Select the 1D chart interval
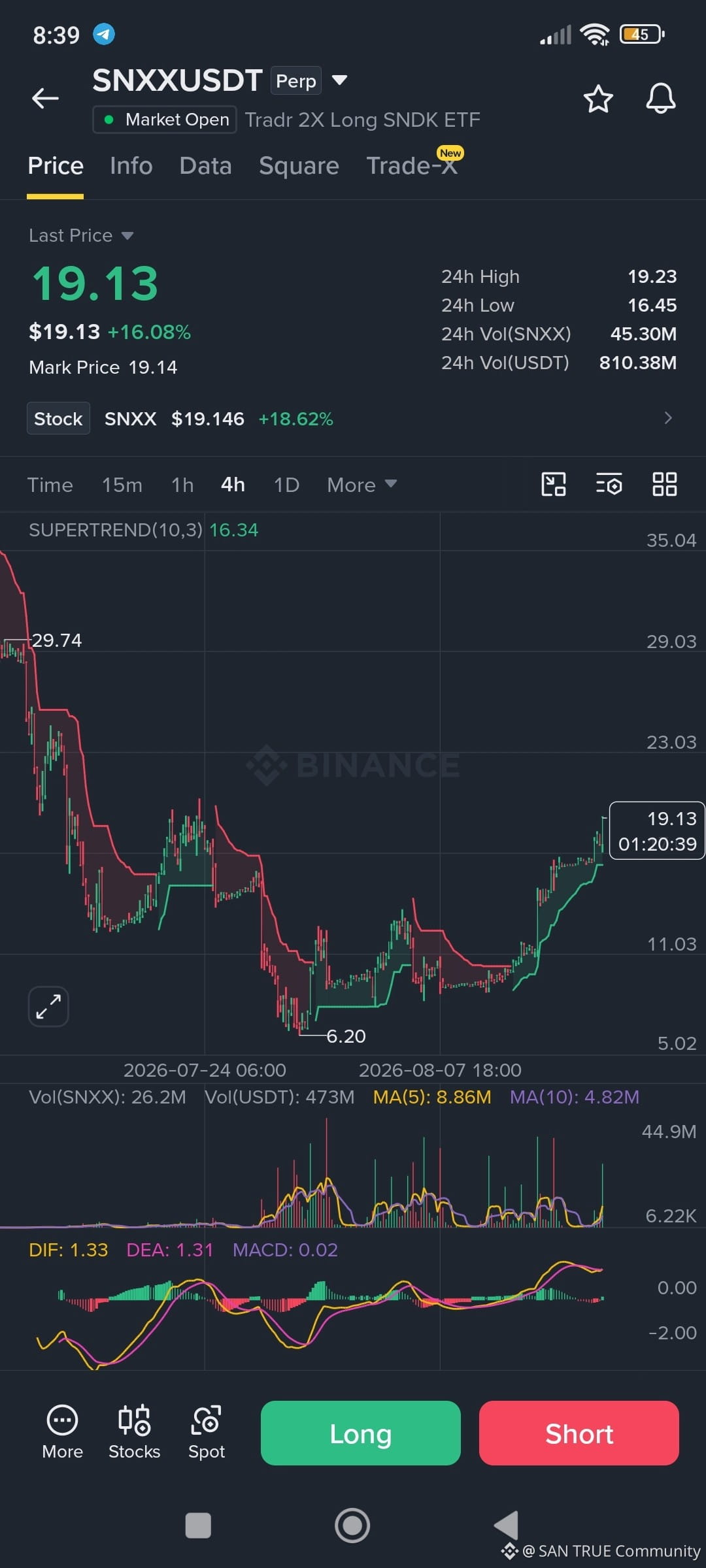 pos(286,485)
